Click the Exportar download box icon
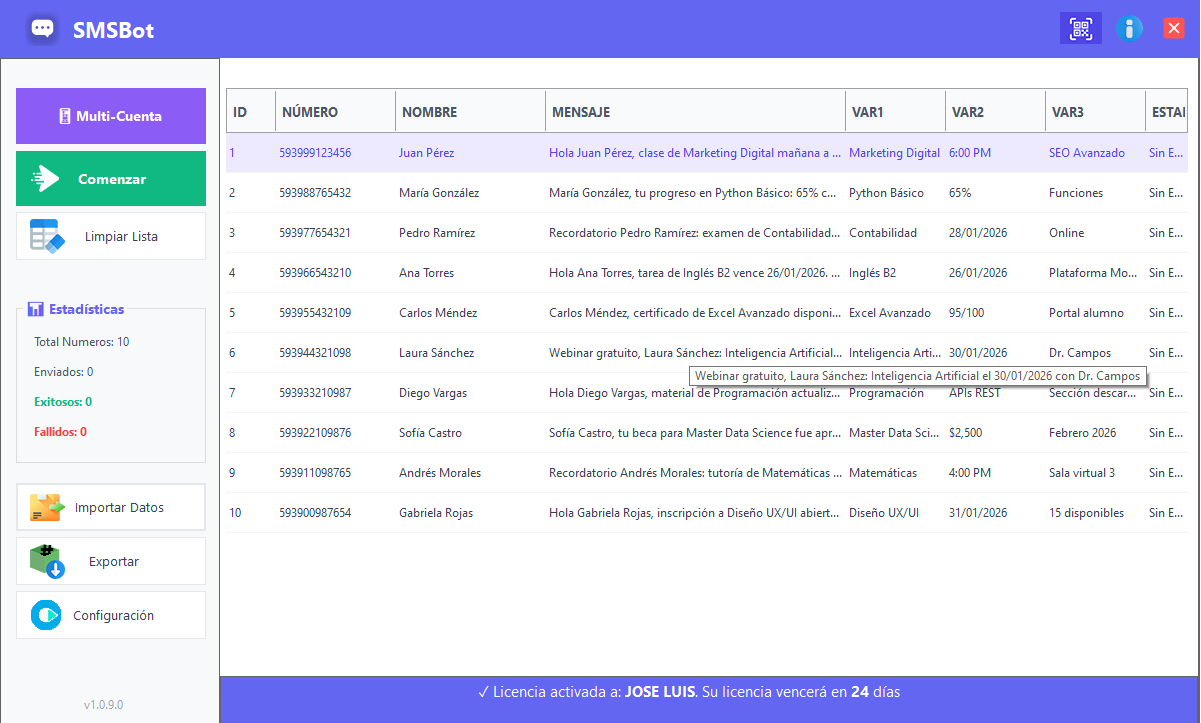 pyautogui.click(x=46, y=562)
